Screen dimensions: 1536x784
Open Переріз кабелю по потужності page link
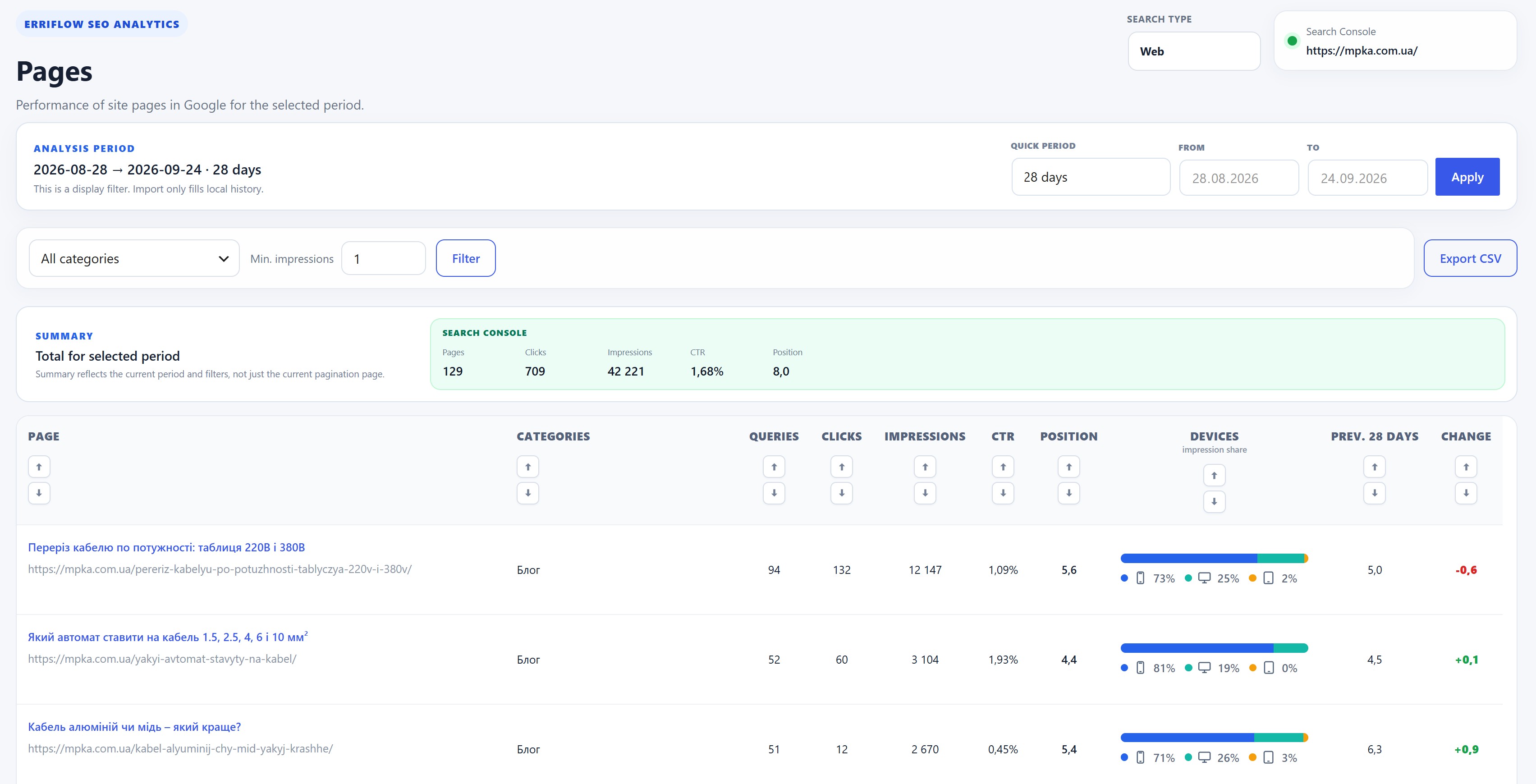click(166, 547)
